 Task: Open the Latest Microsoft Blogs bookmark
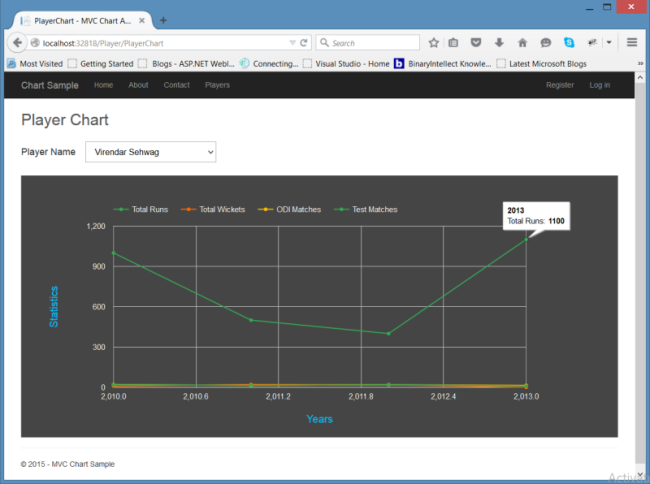click(x=542, y=64)
